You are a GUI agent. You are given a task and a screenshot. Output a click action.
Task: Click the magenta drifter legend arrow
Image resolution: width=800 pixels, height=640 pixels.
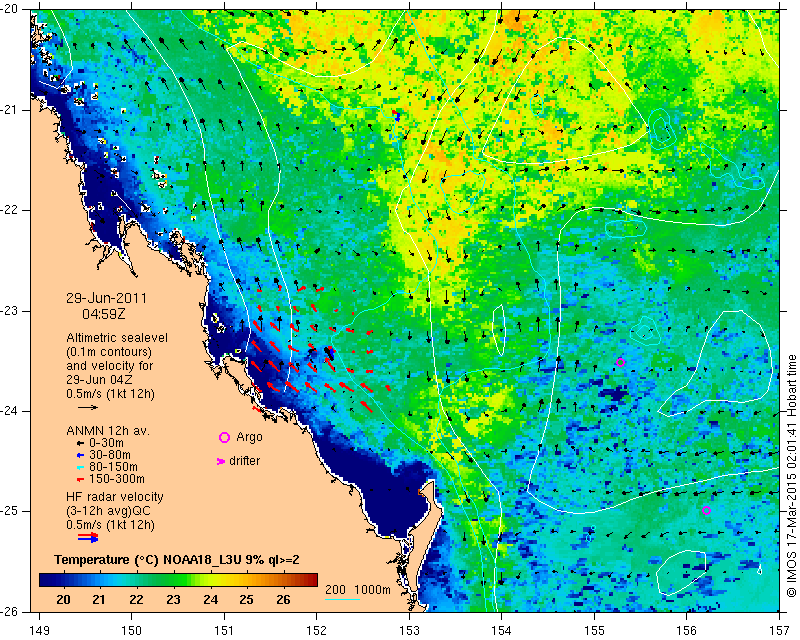pyautogui.click(x=221, y=461)
